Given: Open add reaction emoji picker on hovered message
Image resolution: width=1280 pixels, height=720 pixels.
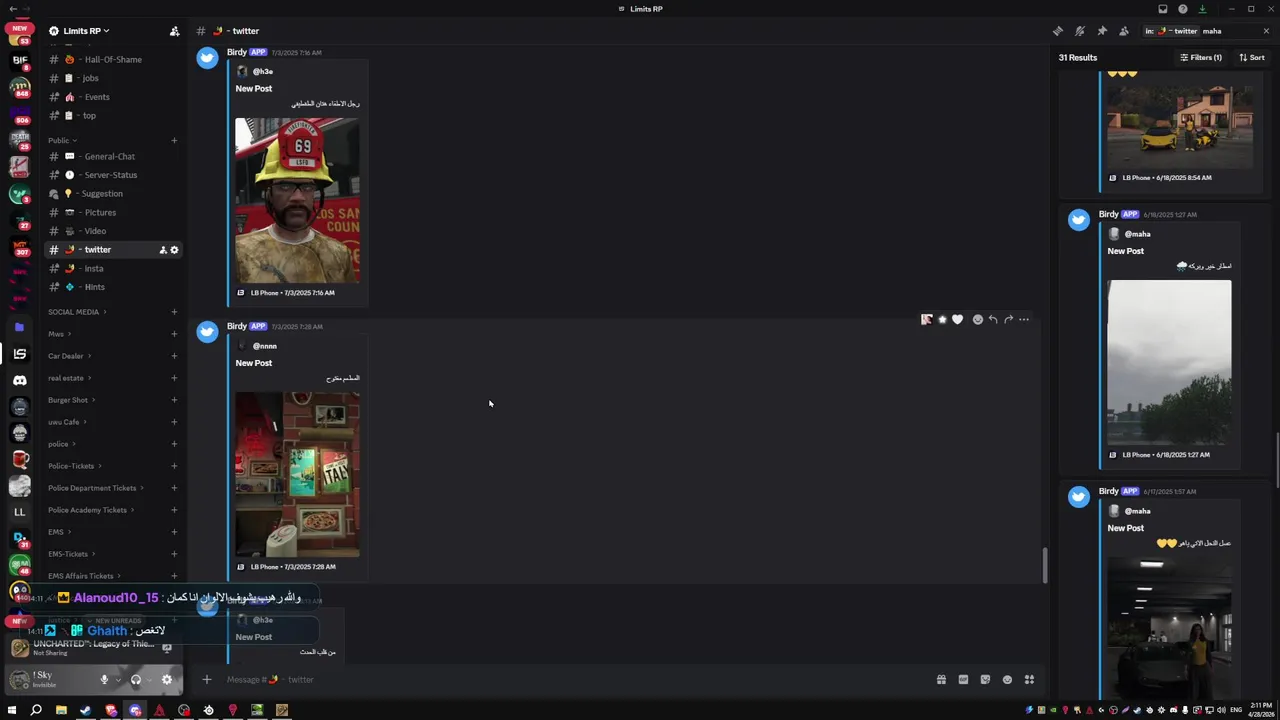Looking at the screenshot, I should [978, 320].
